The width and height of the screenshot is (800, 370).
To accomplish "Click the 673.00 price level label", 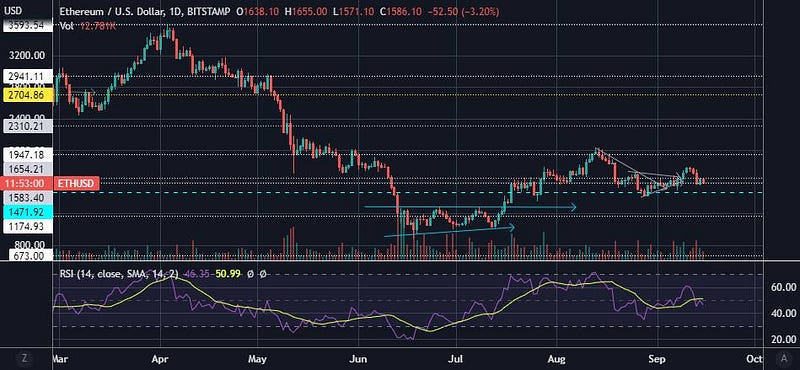I will coord(28,256).
